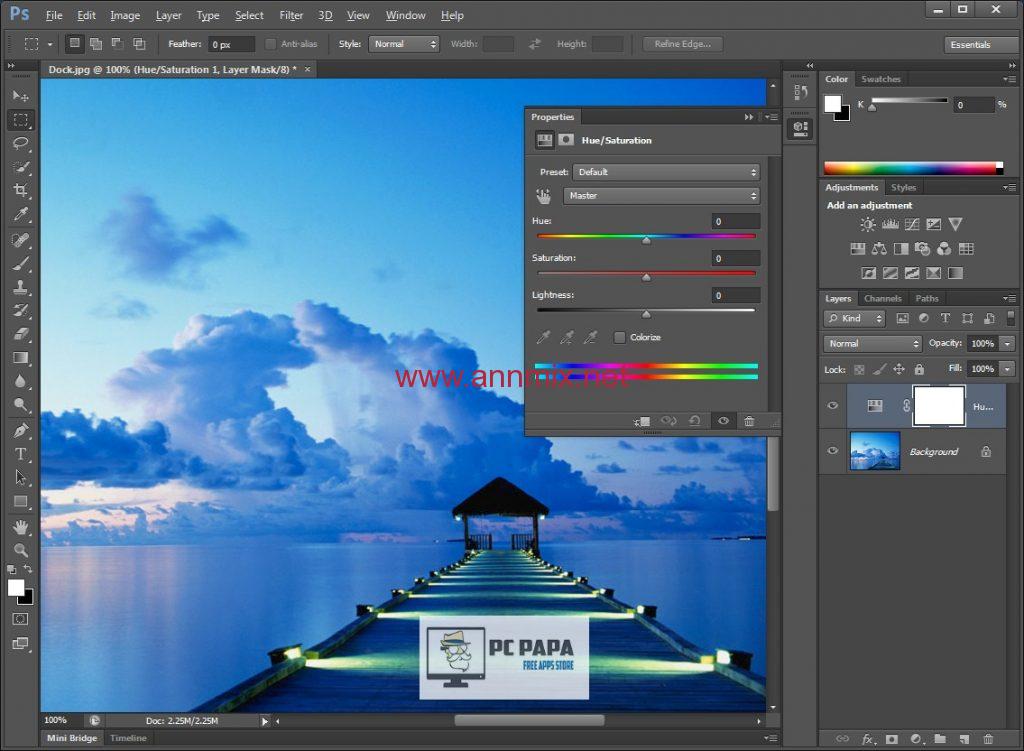Open the Master channel dropdown

(661, 196)
